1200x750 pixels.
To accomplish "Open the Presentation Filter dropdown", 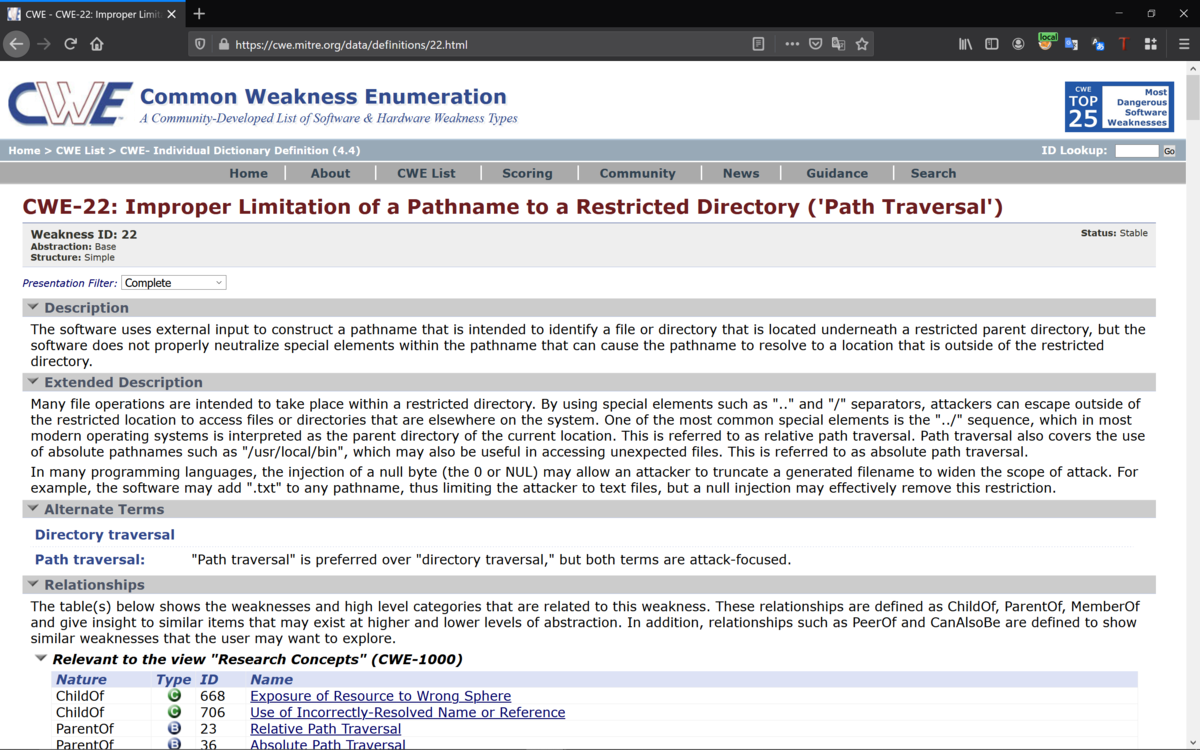I will 174,283.
